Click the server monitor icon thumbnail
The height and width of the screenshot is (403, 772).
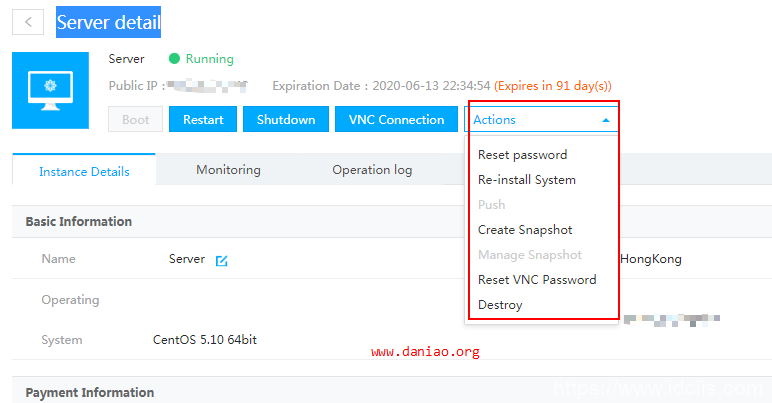pyautogui.click(x=49, y=91)
